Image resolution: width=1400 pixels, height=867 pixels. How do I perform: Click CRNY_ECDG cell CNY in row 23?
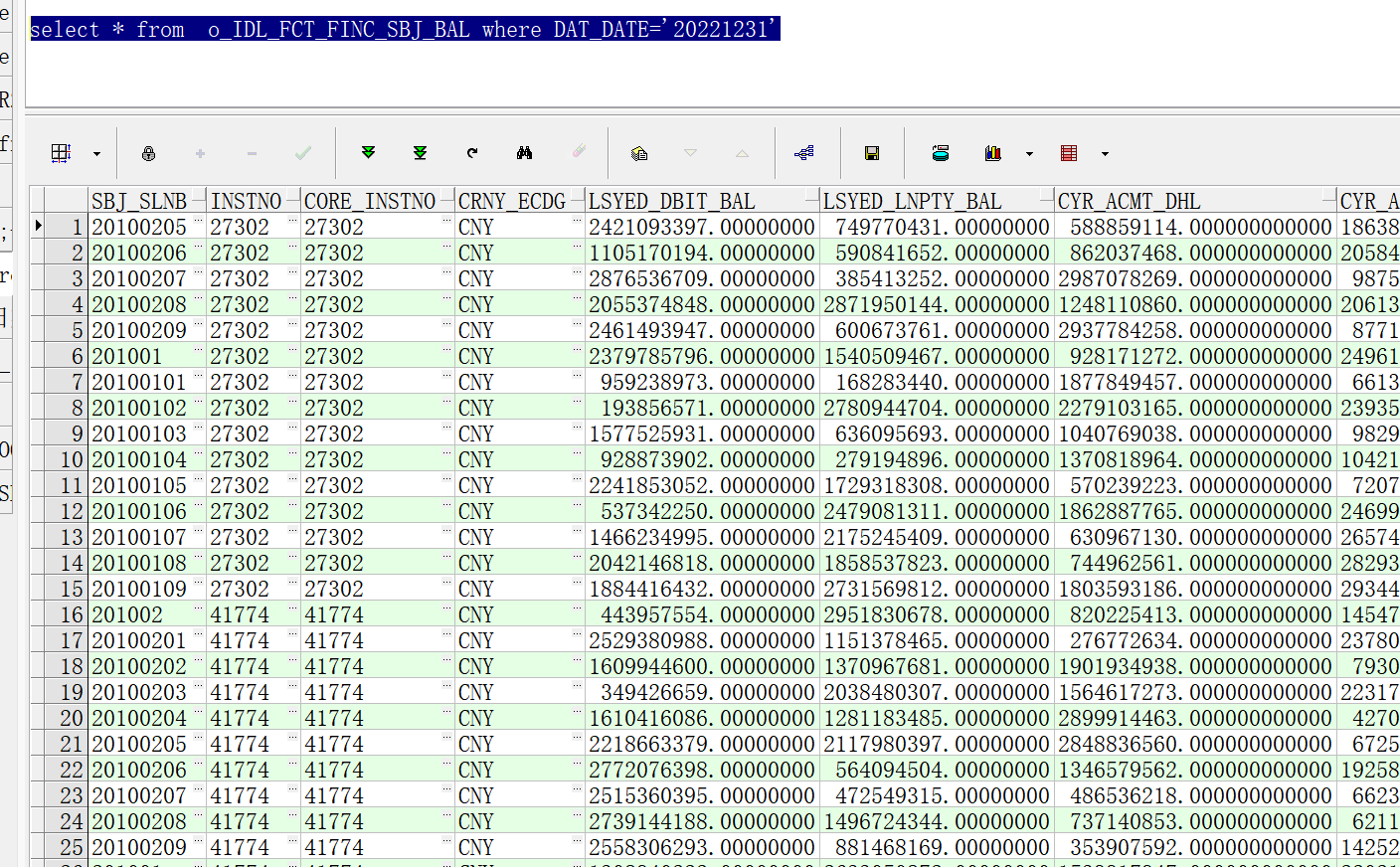520,795
